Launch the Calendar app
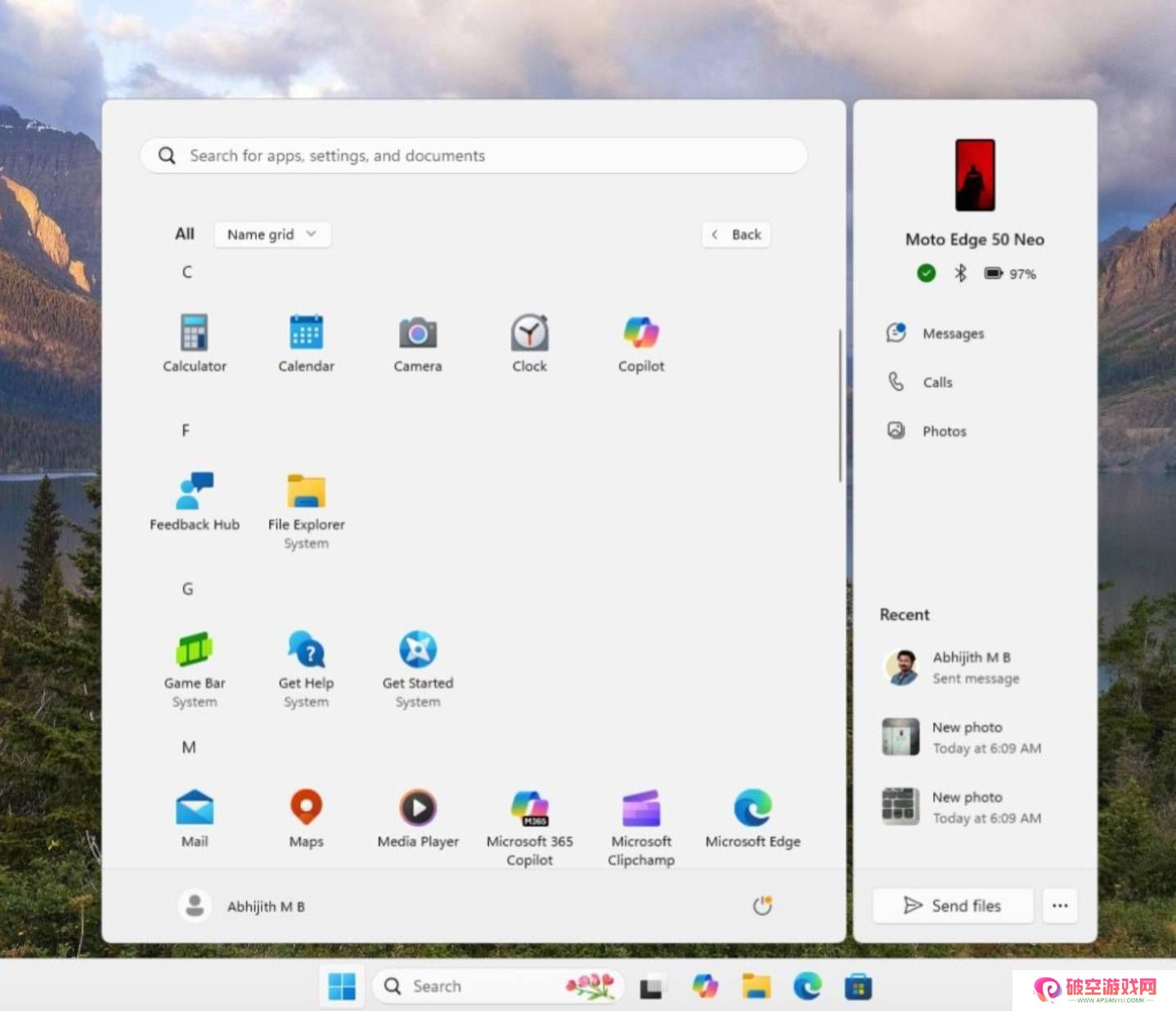The image size is (1176, 1011). click(306, 343)
